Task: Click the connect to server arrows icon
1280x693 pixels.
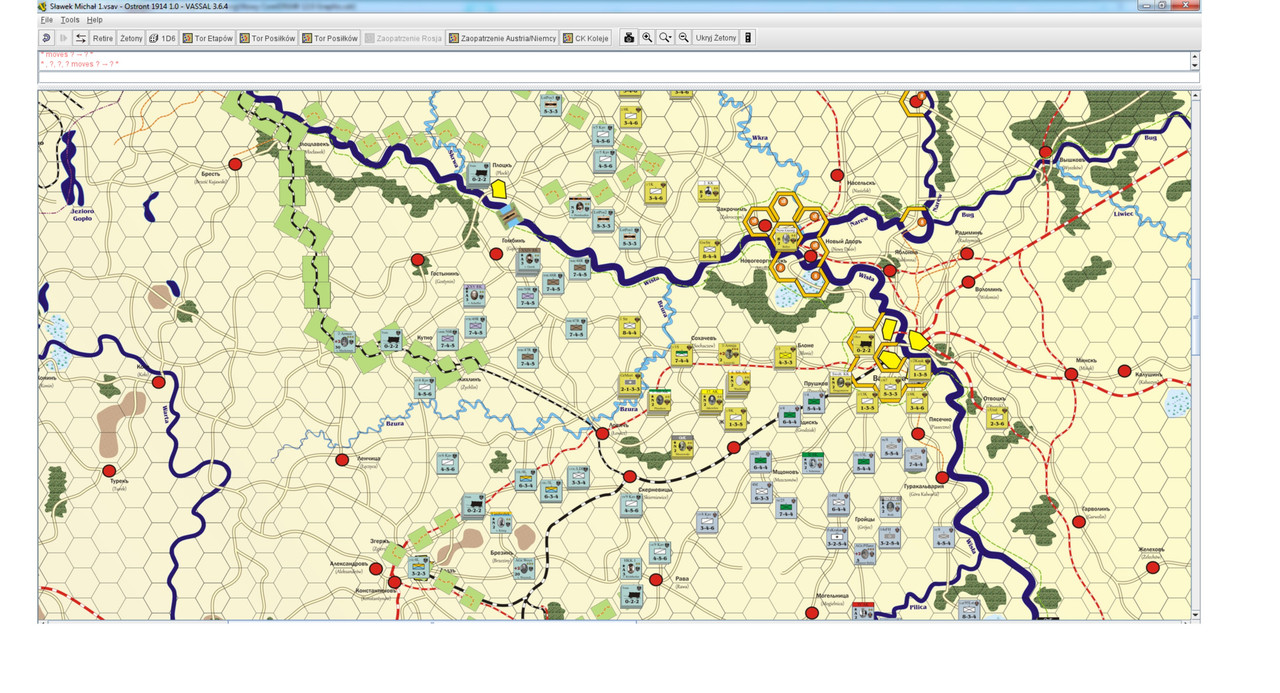Action: (81, 38)
